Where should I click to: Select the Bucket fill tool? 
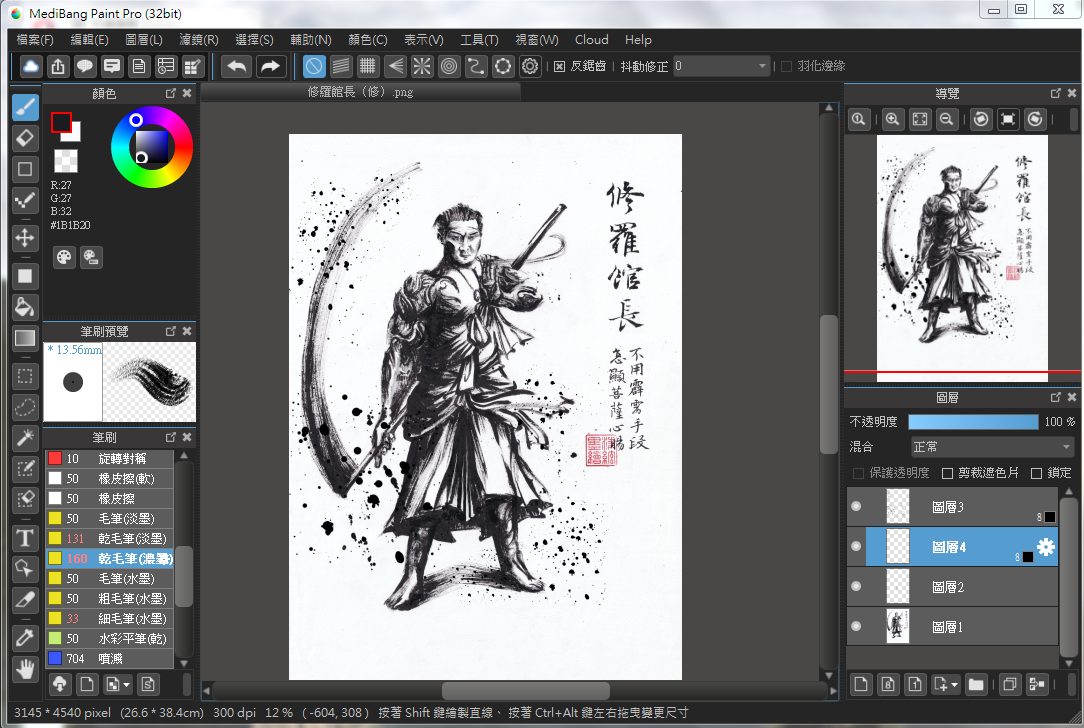25,306
